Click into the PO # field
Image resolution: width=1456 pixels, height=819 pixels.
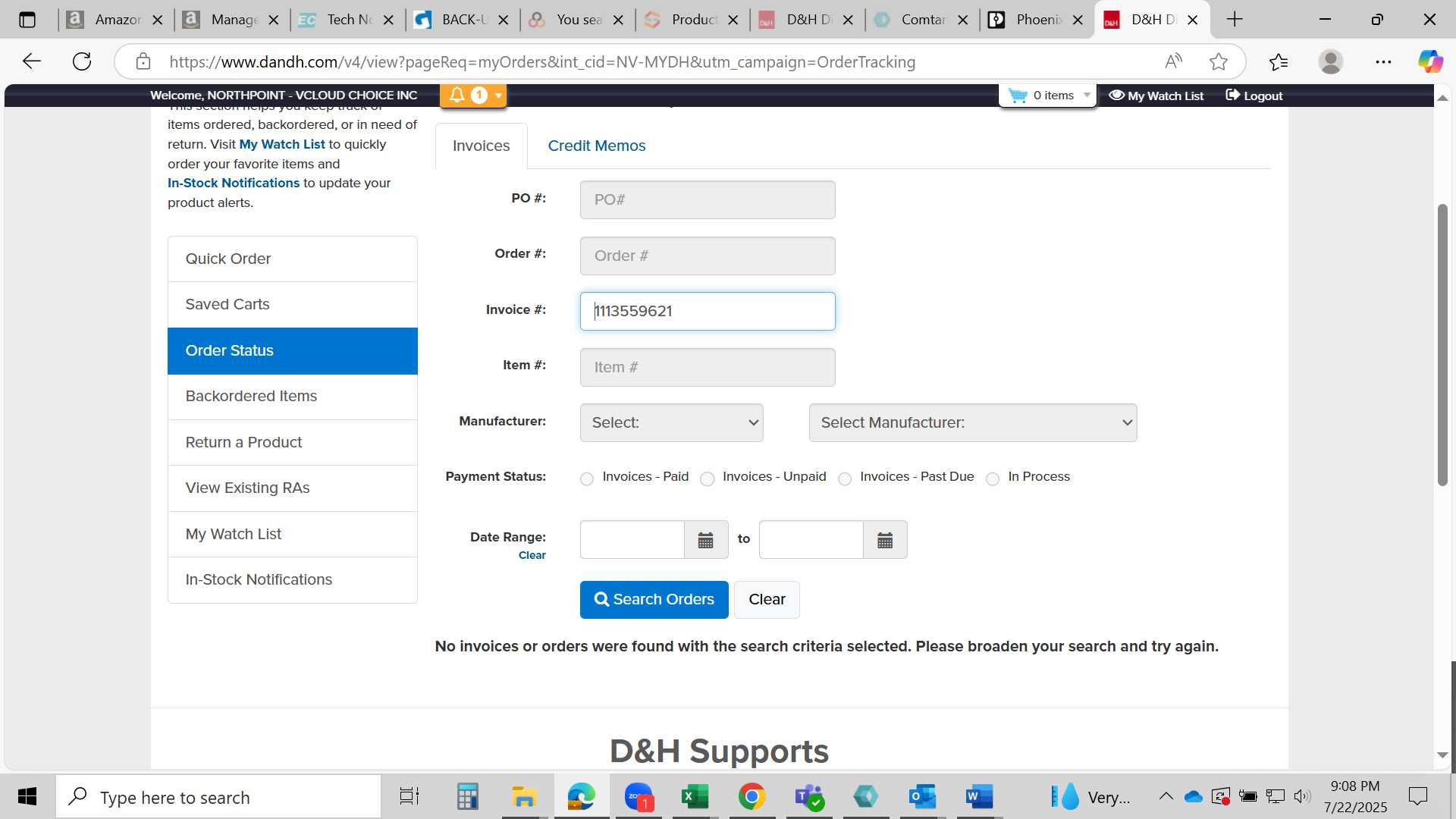click(707, 199)
